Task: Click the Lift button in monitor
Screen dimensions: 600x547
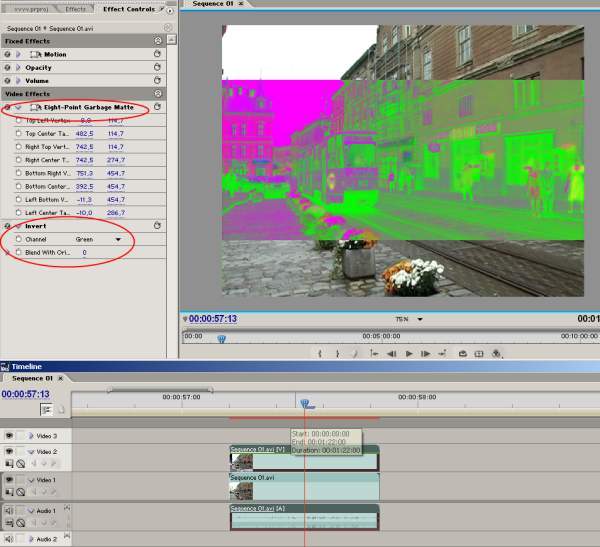Action: [x=462, y=354]
